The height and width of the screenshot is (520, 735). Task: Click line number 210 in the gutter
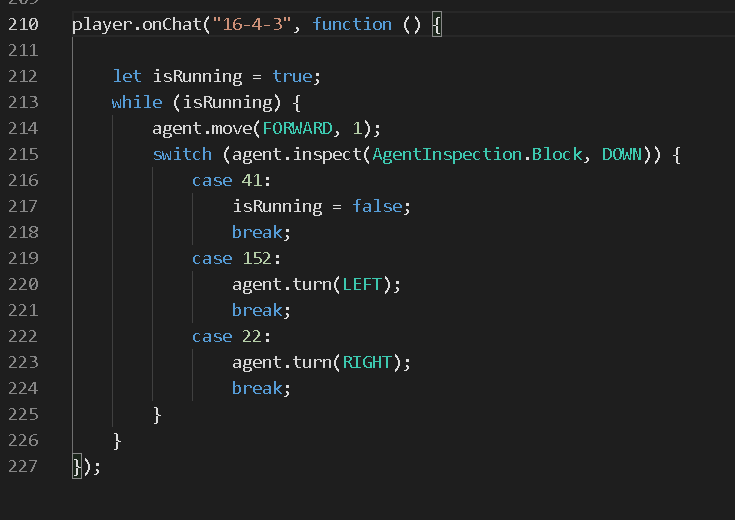click(22, 24)
